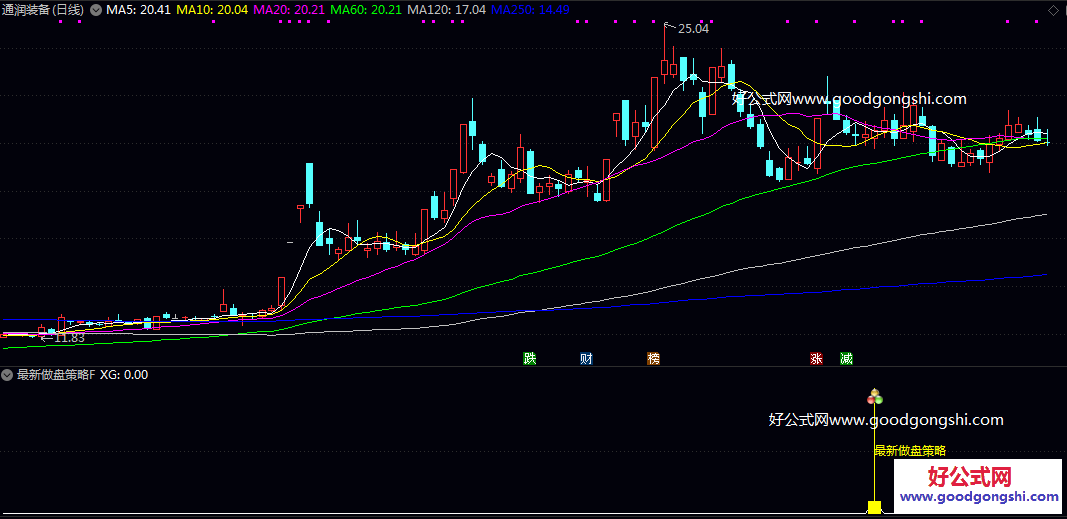Viewport: 1067px width, 519px height.
Task: Expand the main chart dropdown next to 日线
Action: point(95,10)
